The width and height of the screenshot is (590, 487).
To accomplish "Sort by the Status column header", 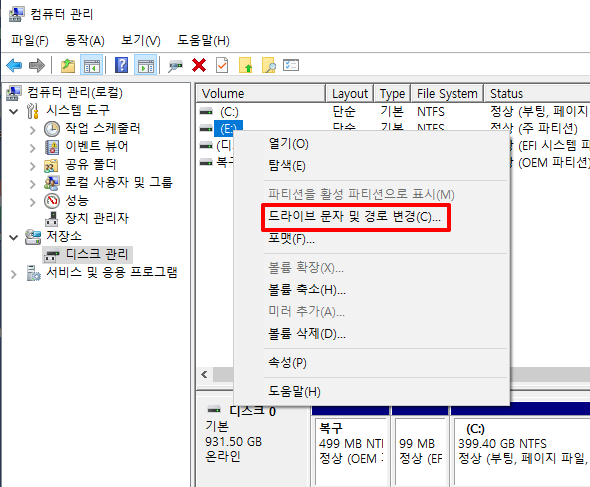I will pos(537,93).
